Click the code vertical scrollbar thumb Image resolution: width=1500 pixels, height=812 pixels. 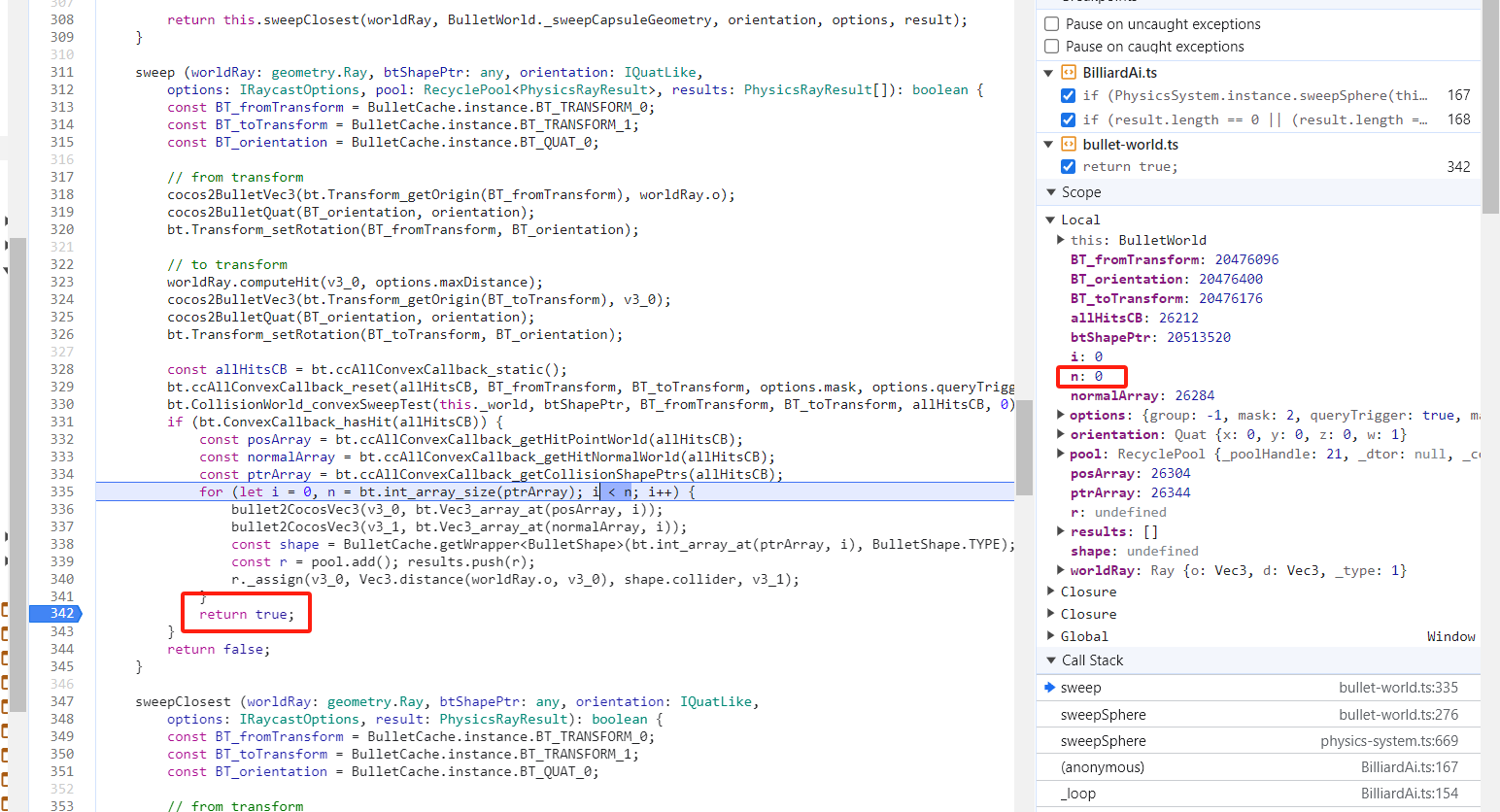[1024, 448]
